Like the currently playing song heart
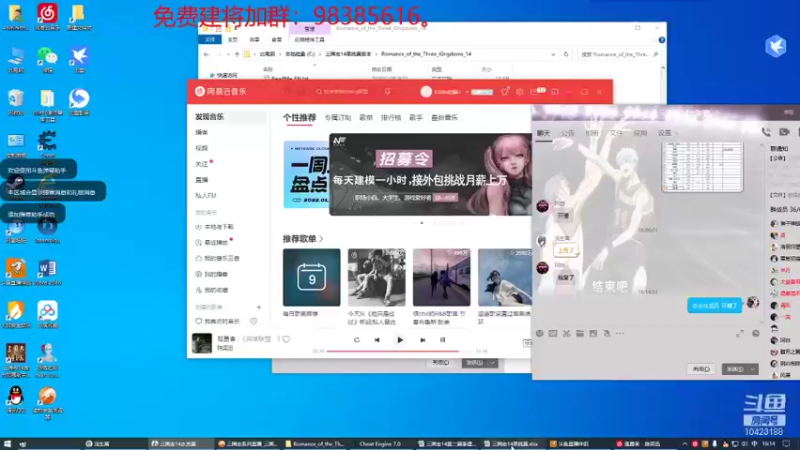 click(286, 339)
